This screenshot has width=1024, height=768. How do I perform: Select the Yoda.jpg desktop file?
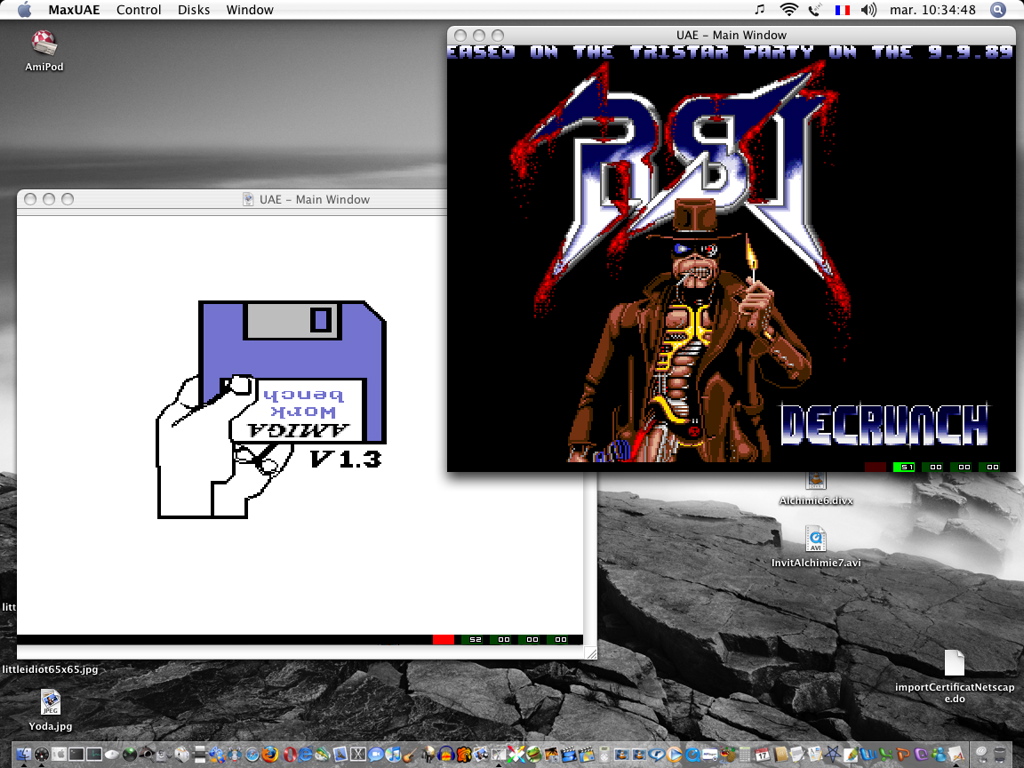pos(50,703)
